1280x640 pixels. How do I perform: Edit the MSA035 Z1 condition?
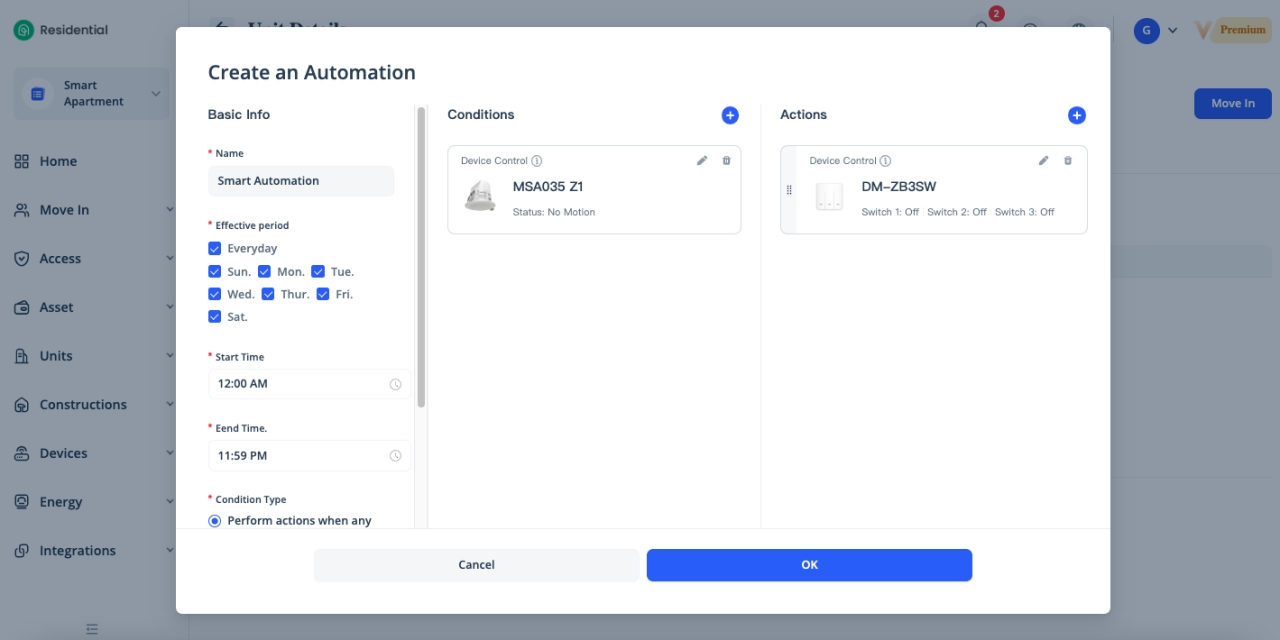[x=702, y=161]
